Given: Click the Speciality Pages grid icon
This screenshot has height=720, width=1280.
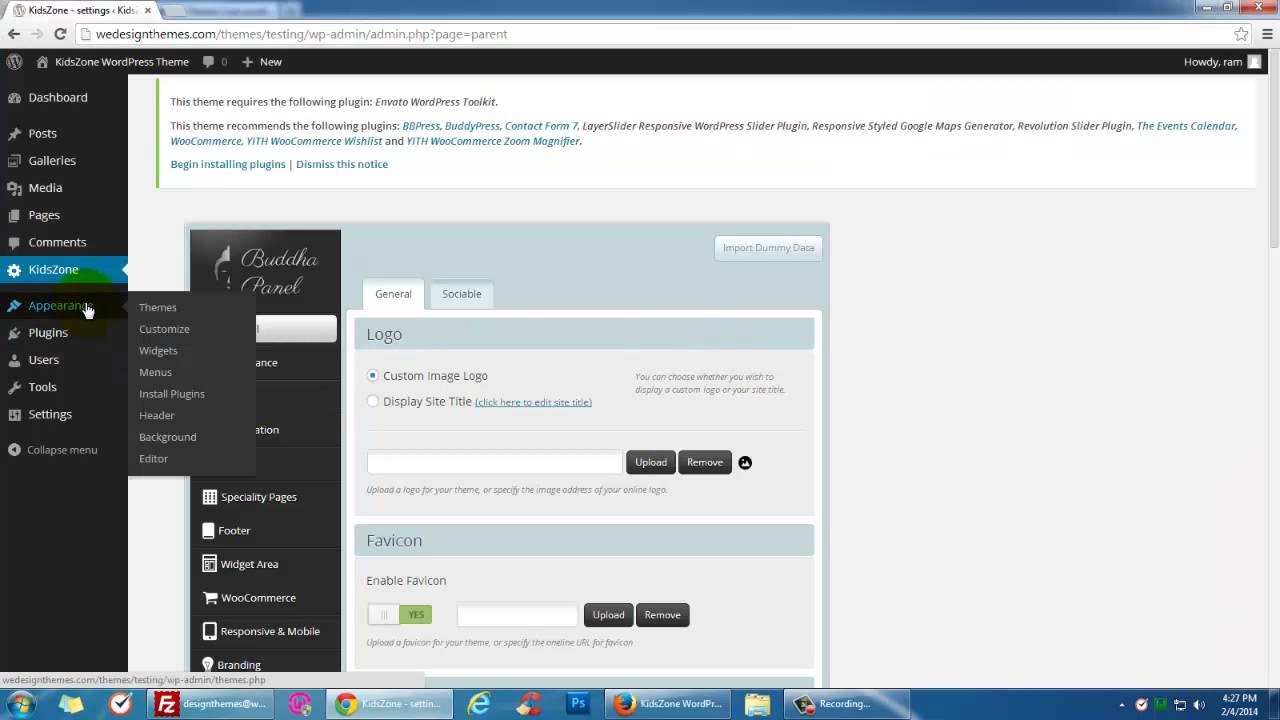Looking at the screenshot, I should pos(209,497).
